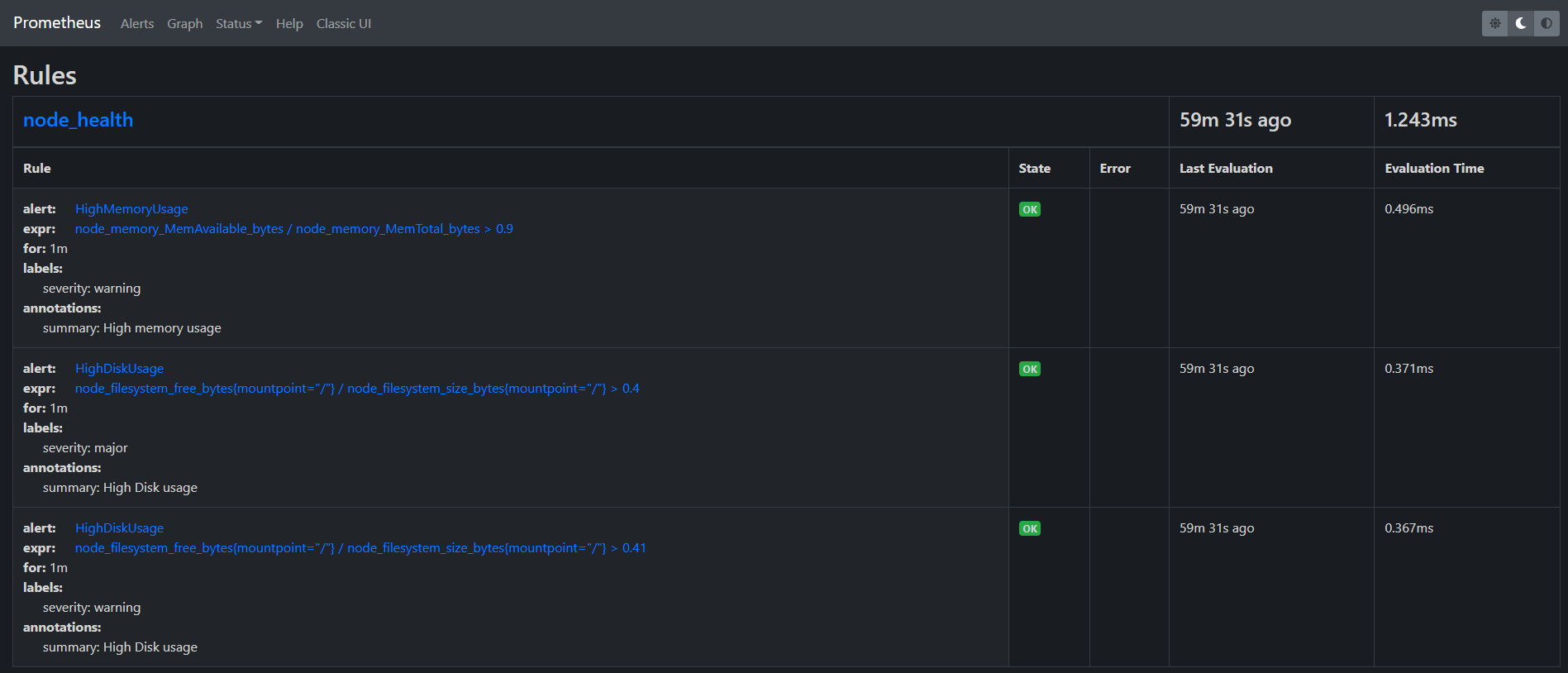The image size is (1568, 673).
Task: Click the 0.496ms evaluation time value
Action: click(x=1409, y=209)
